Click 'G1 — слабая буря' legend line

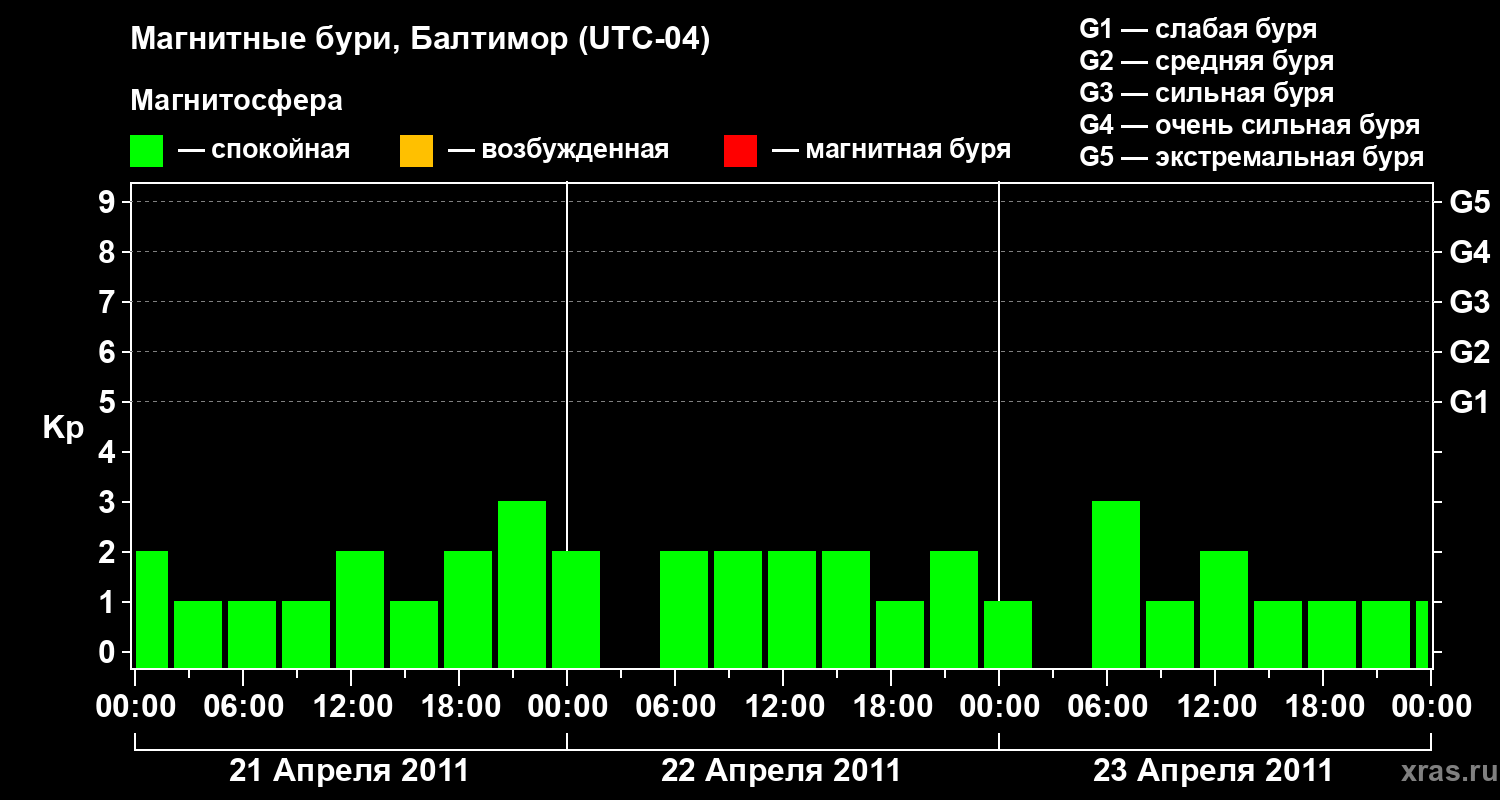(x=1198, y=29)
